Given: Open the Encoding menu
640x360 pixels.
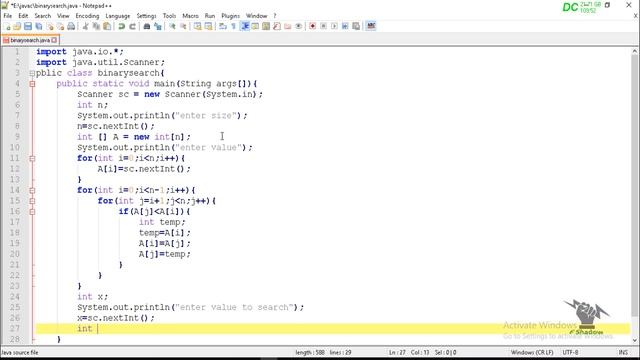Looking at the screenshot, I should (x=87, y=16).
